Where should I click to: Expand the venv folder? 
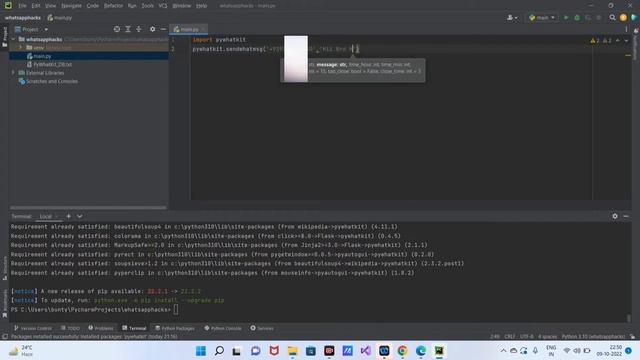point(21,48)
